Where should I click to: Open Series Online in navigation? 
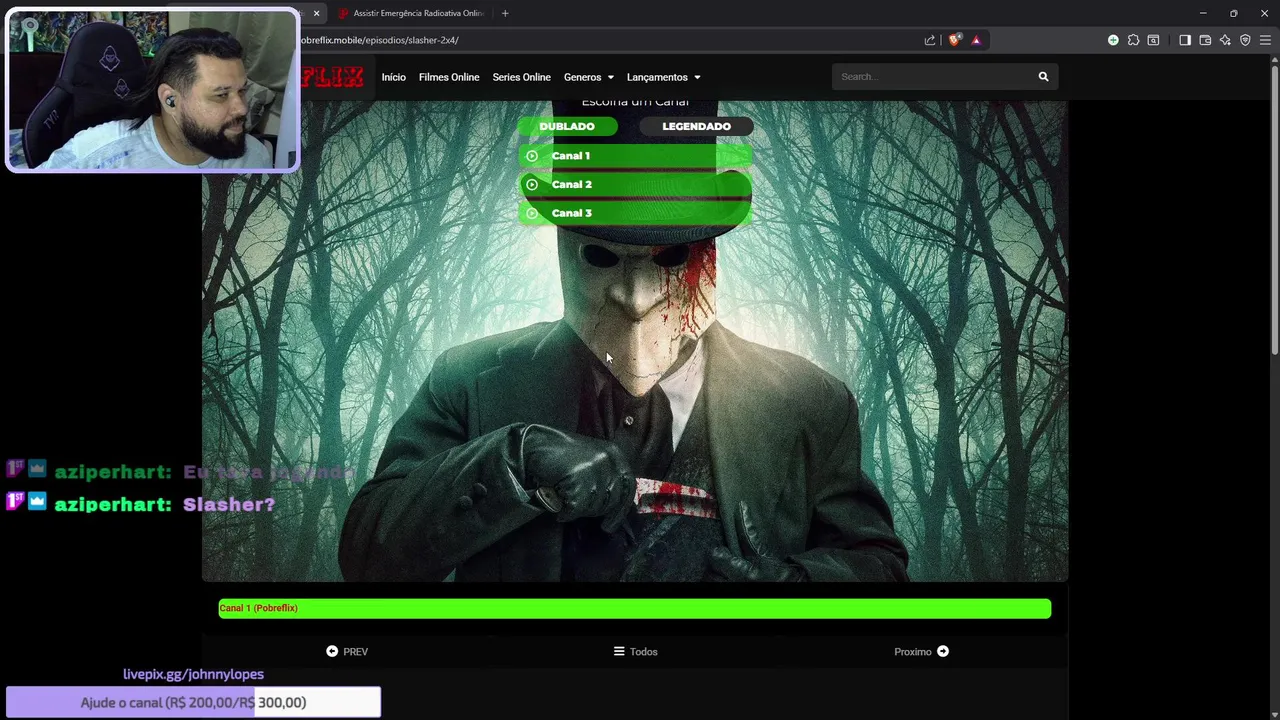[x=521, y=77]
